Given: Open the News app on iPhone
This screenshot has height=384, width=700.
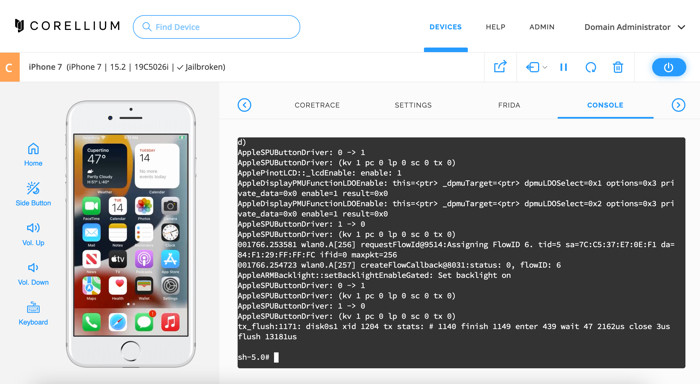Looking at the screenshot, I should 91,259.
